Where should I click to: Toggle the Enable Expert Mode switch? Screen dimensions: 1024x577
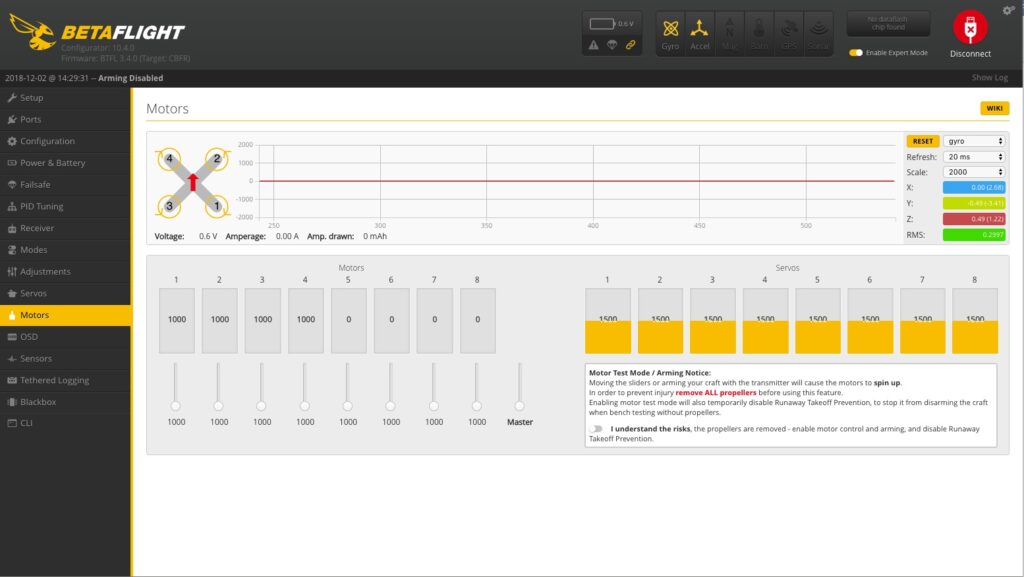(x=856, y=52)
